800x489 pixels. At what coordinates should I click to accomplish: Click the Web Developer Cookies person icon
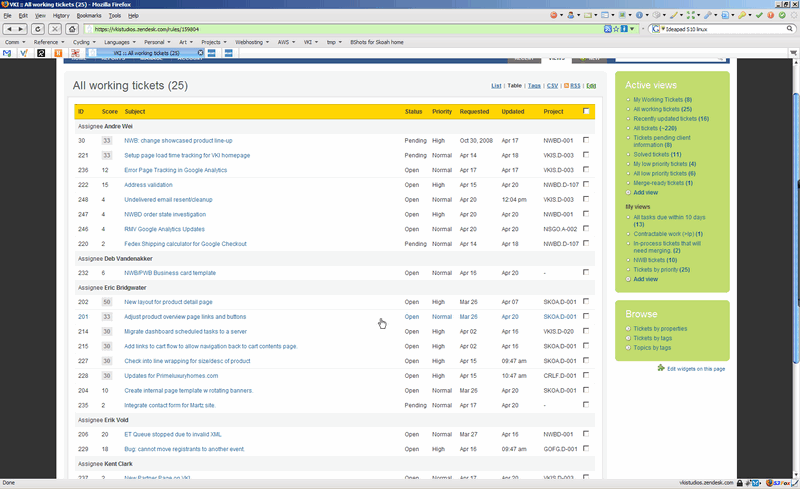(x=570, y=15)
